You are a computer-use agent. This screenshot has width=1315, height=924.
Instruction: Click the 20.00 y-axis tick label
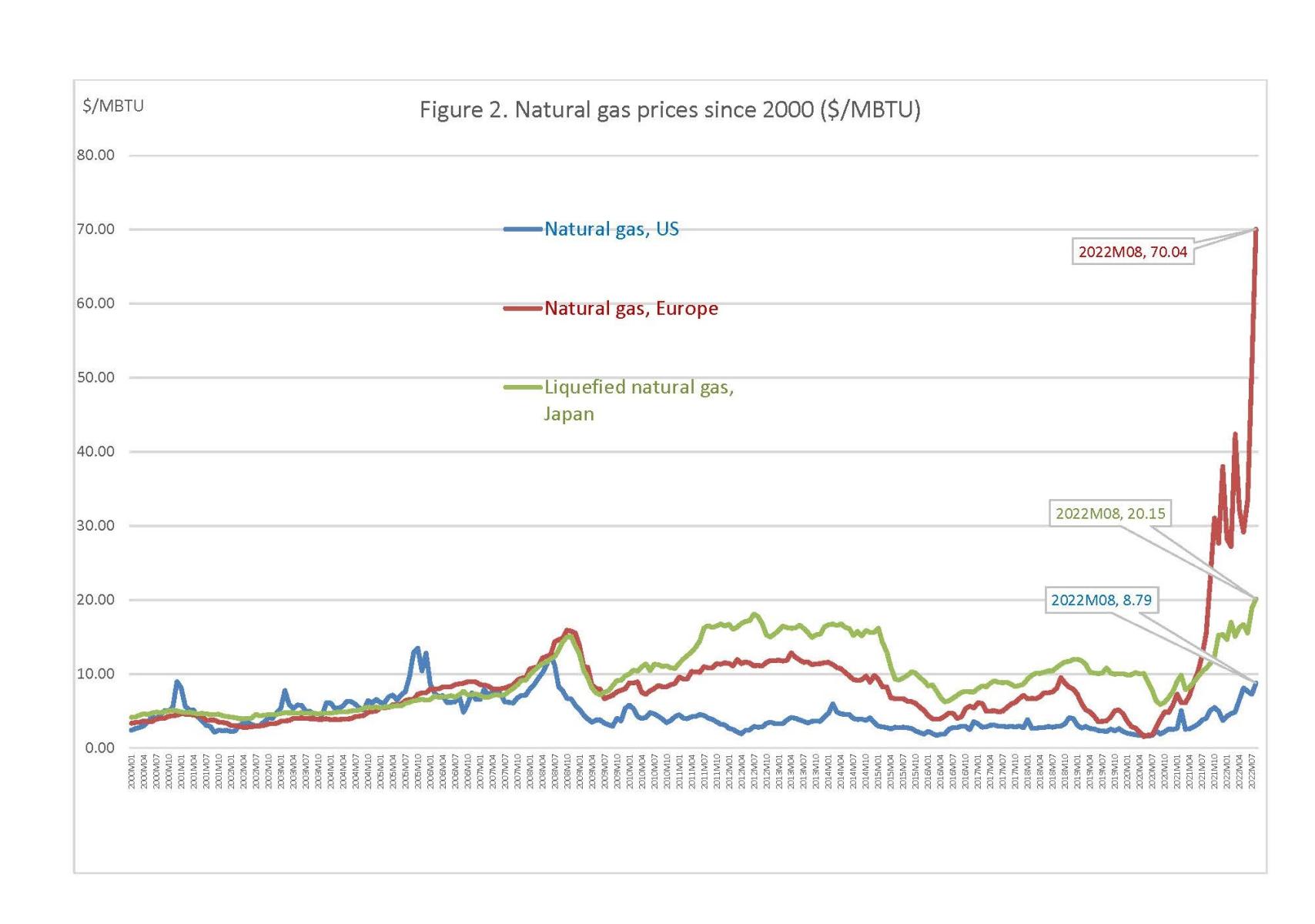(95, 599)
